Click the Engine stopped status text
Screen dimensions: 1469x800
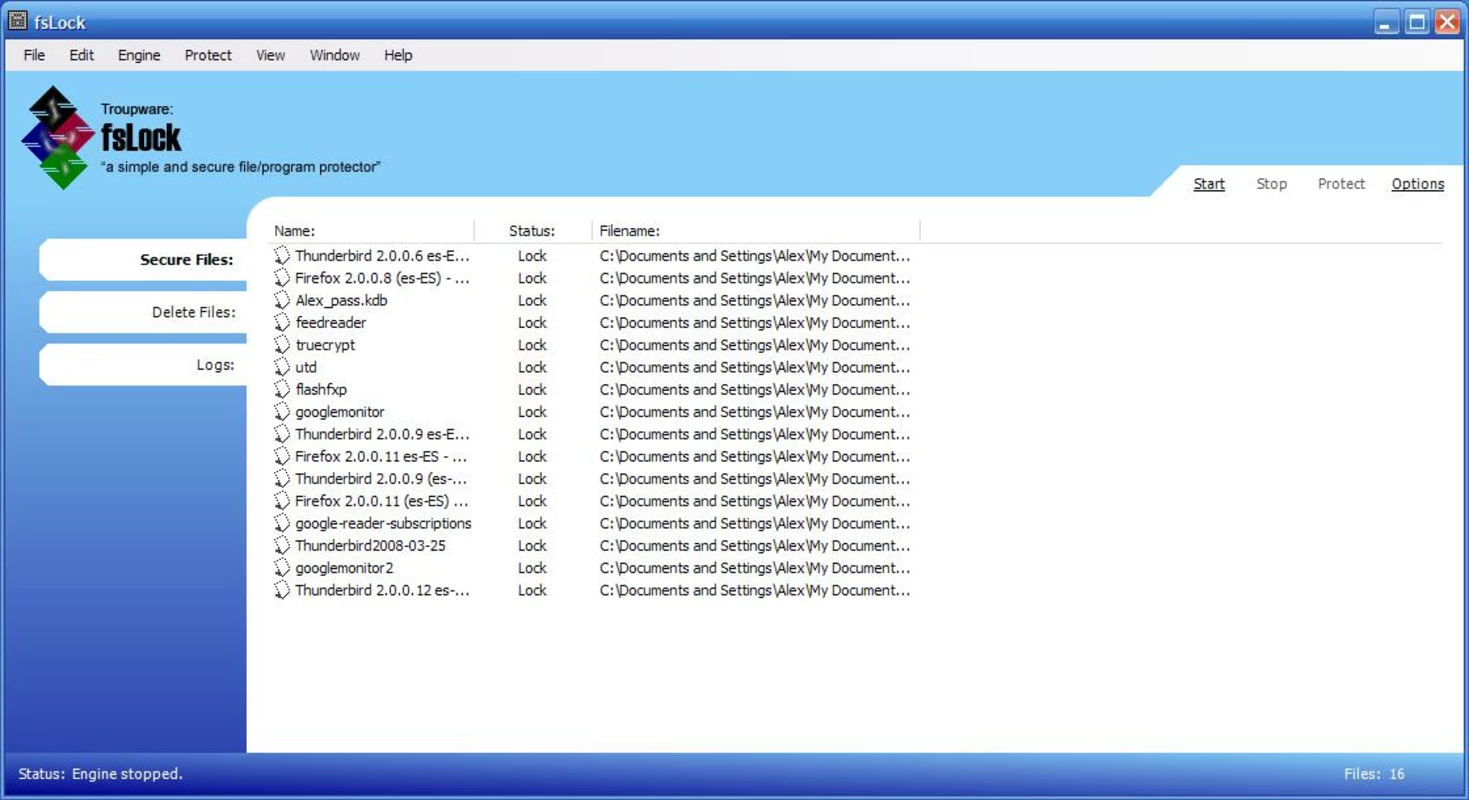click(x=100, y=774)
